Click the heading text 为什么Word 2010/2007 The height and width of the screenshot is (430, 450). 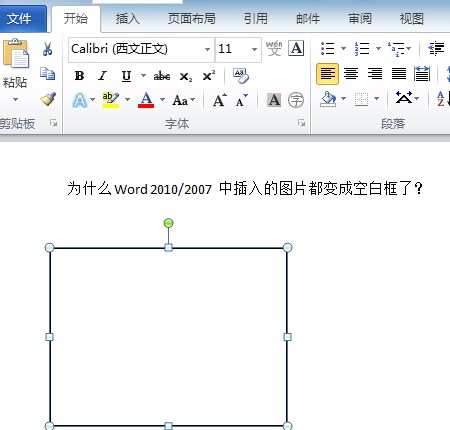(x=140, y=189)
